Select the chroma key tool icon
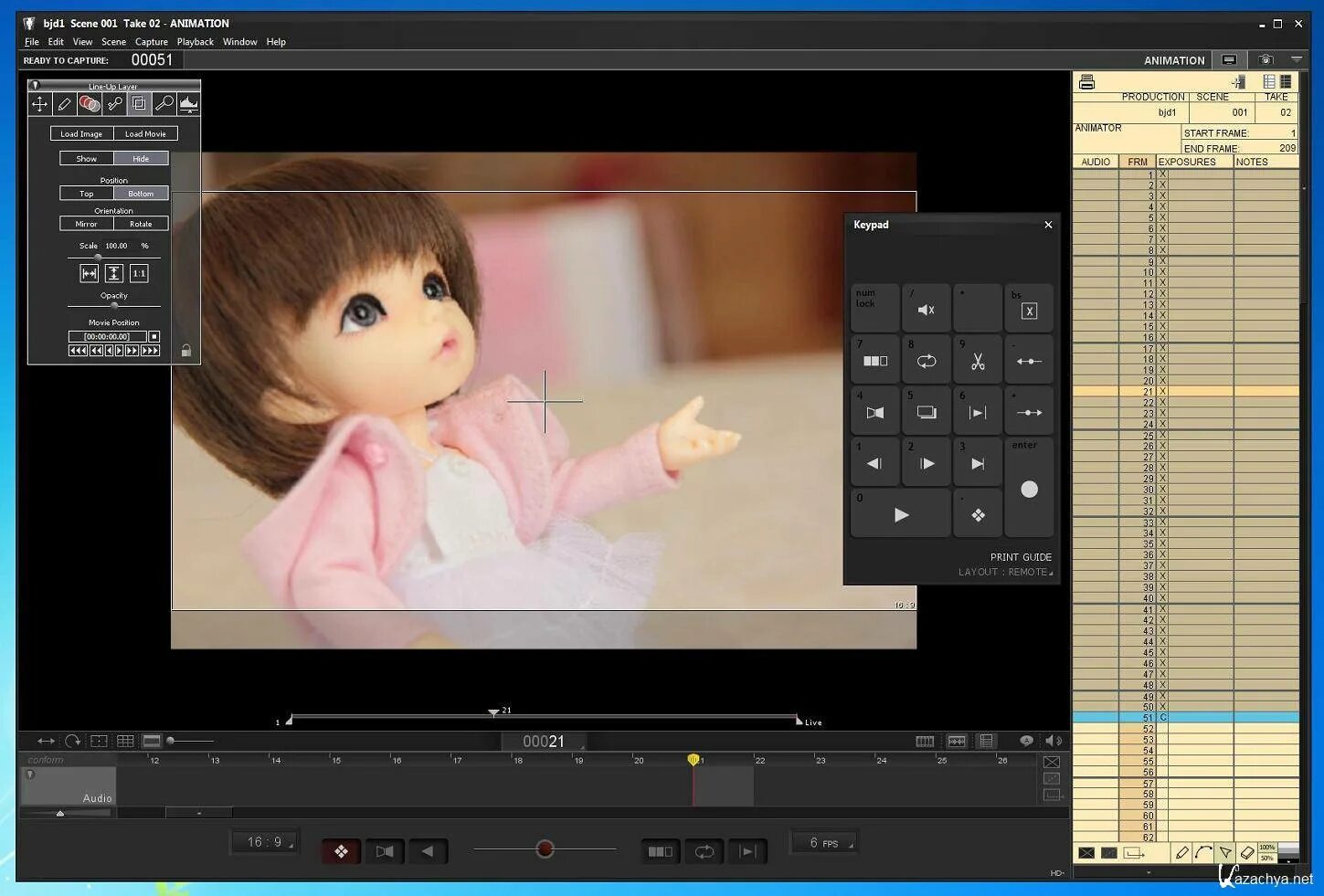1324x896 pixels. pos(114,104)
